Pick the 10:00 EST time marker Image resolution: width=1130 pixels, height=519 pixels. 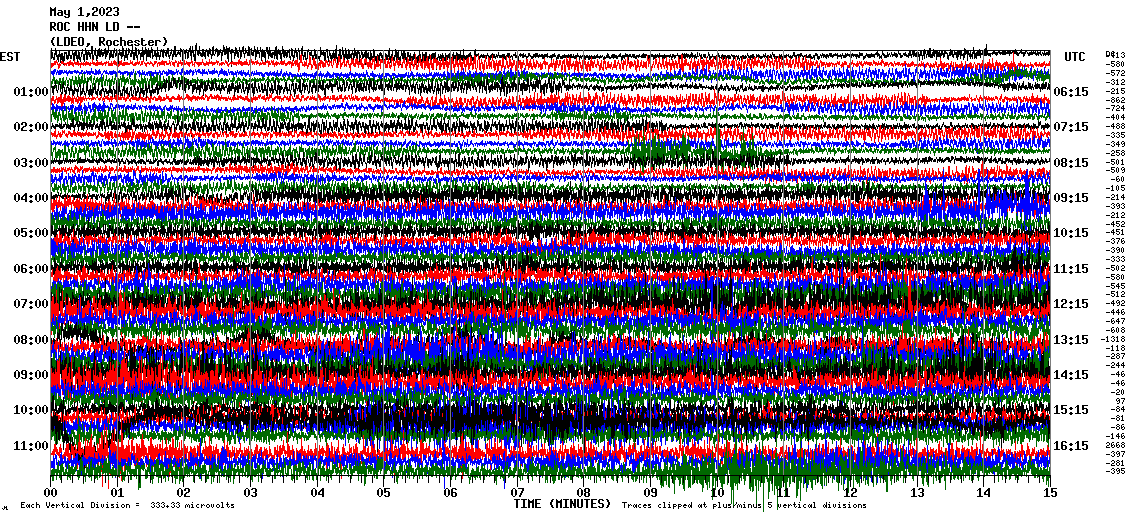pos(31,410)
